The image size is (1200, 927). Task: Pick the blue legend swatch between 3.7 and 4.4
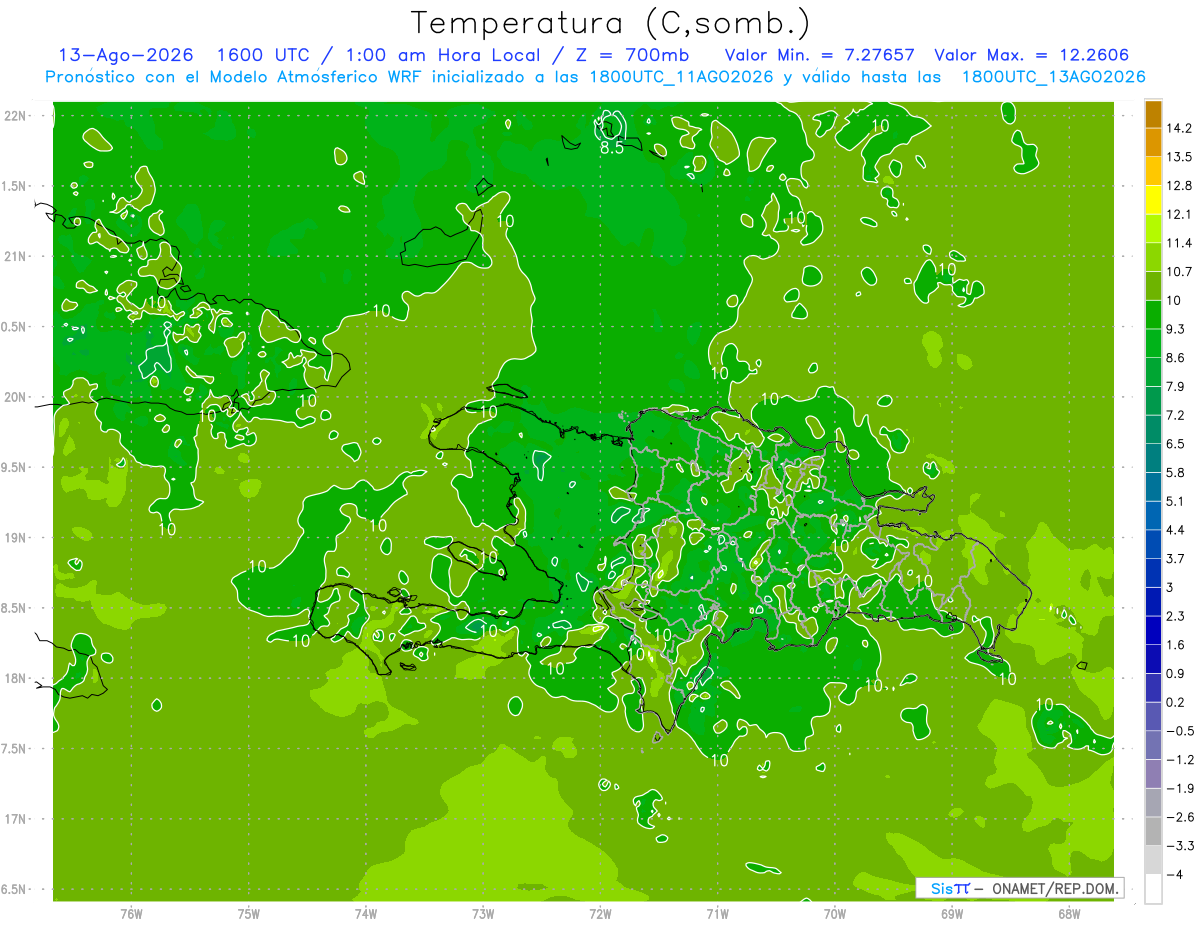(x=1153, y=544)
